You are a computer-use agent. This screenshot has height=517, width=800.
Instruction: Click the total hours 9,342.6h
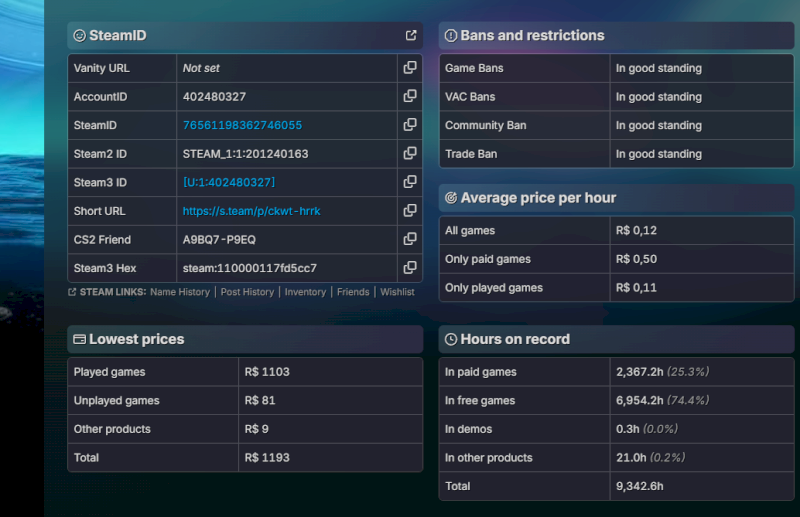640,486
